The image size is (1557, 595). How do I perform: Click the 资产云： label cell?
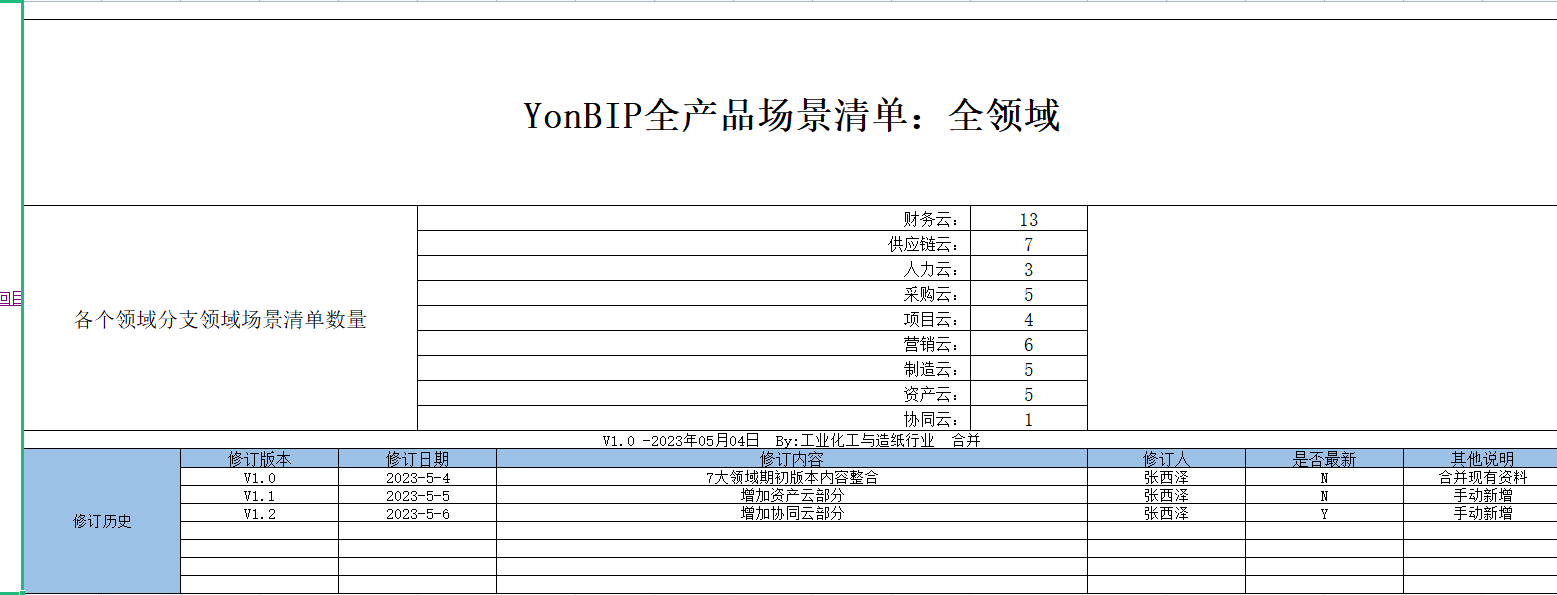(x=694, y=394)
